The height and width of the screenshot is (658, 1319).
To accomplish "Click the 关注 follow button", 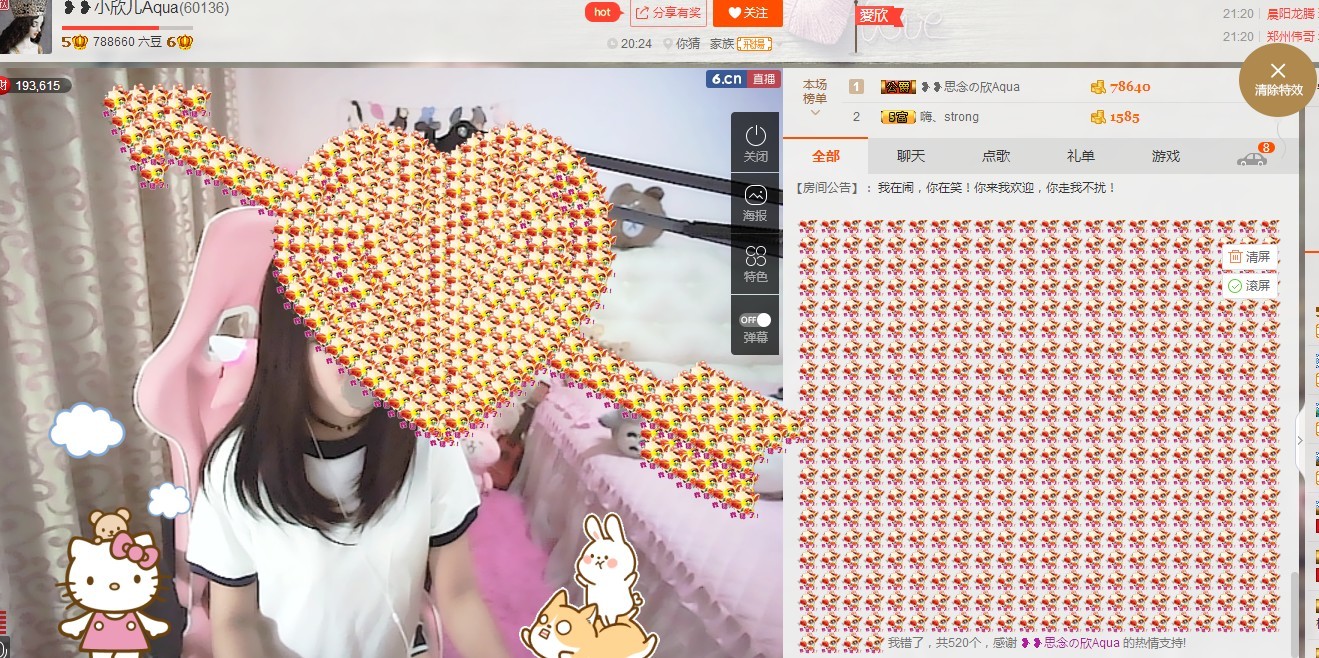I will pyautogui.click(x=747, y=13).
